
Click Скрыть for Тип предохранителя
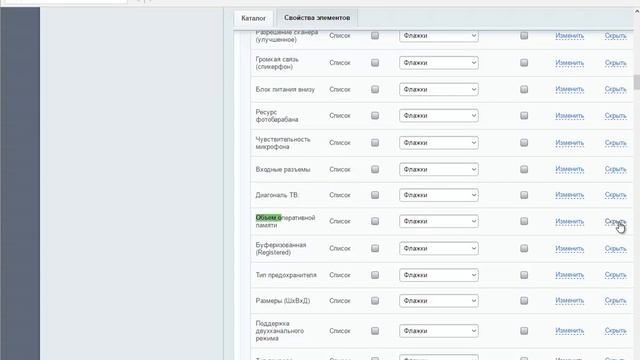click(616, 275)
